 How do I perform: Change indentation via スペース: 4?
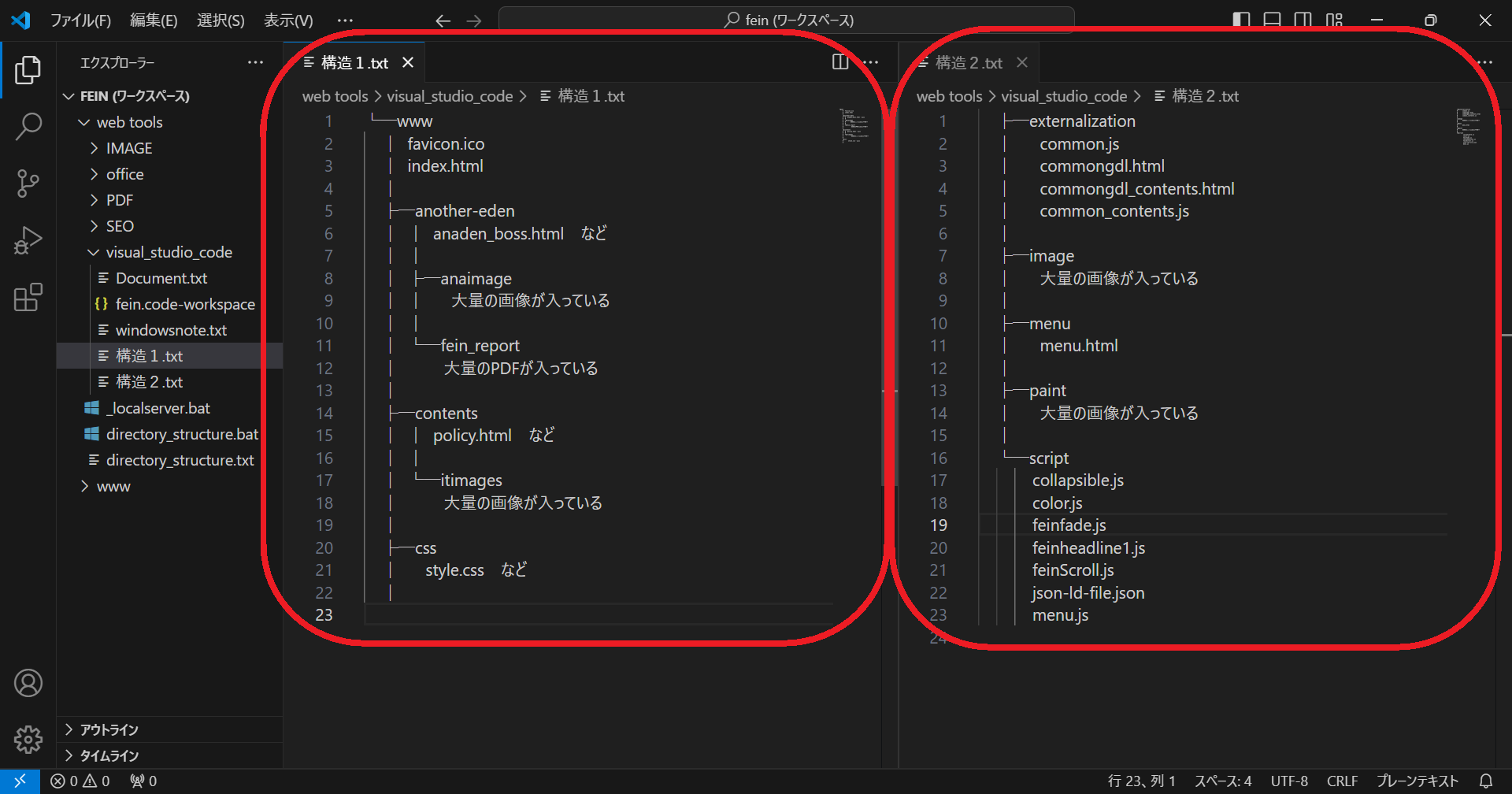pos(1223,781)
